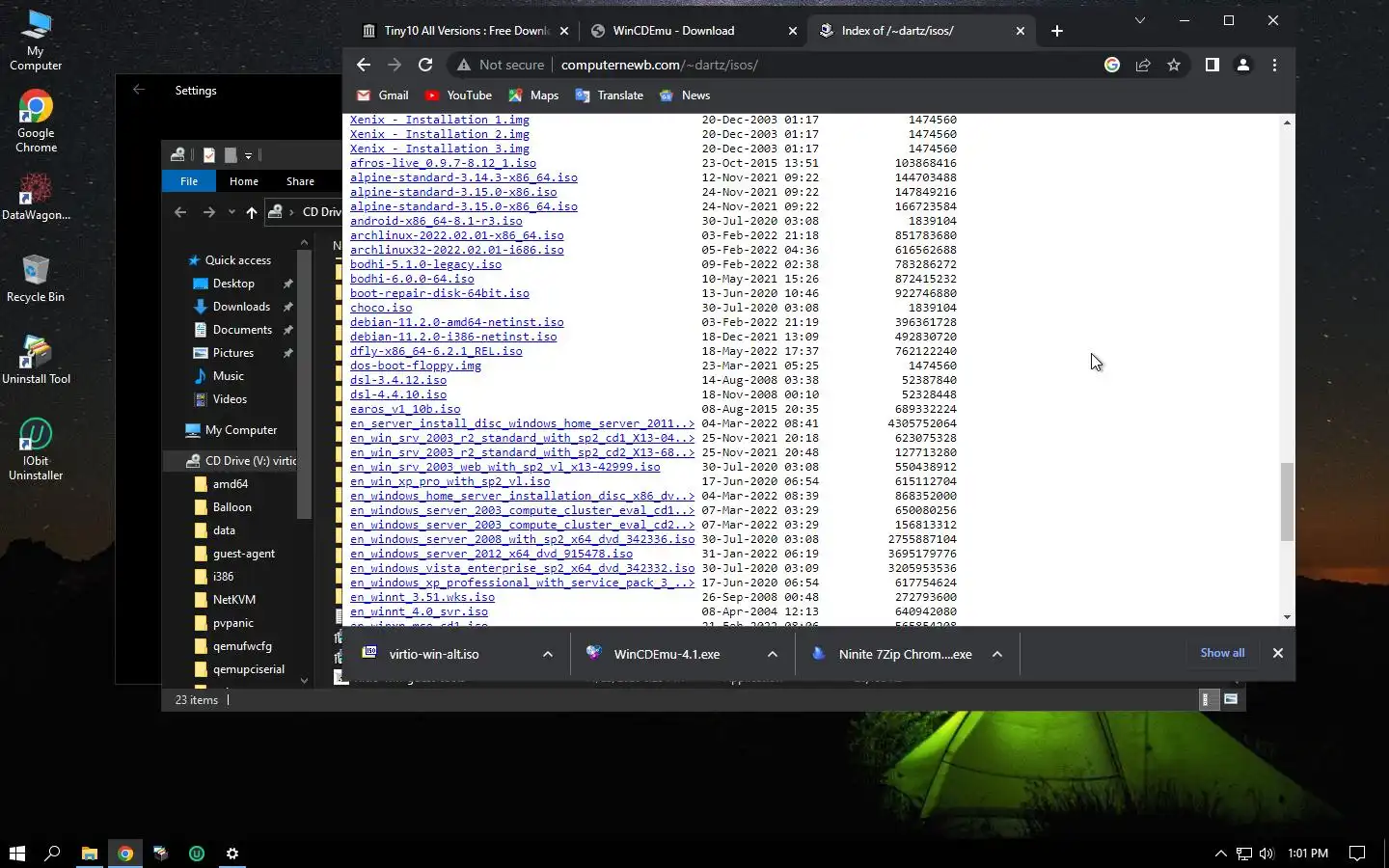Expand options for virtio-win-alt.iso download

[x=548, y=654]
